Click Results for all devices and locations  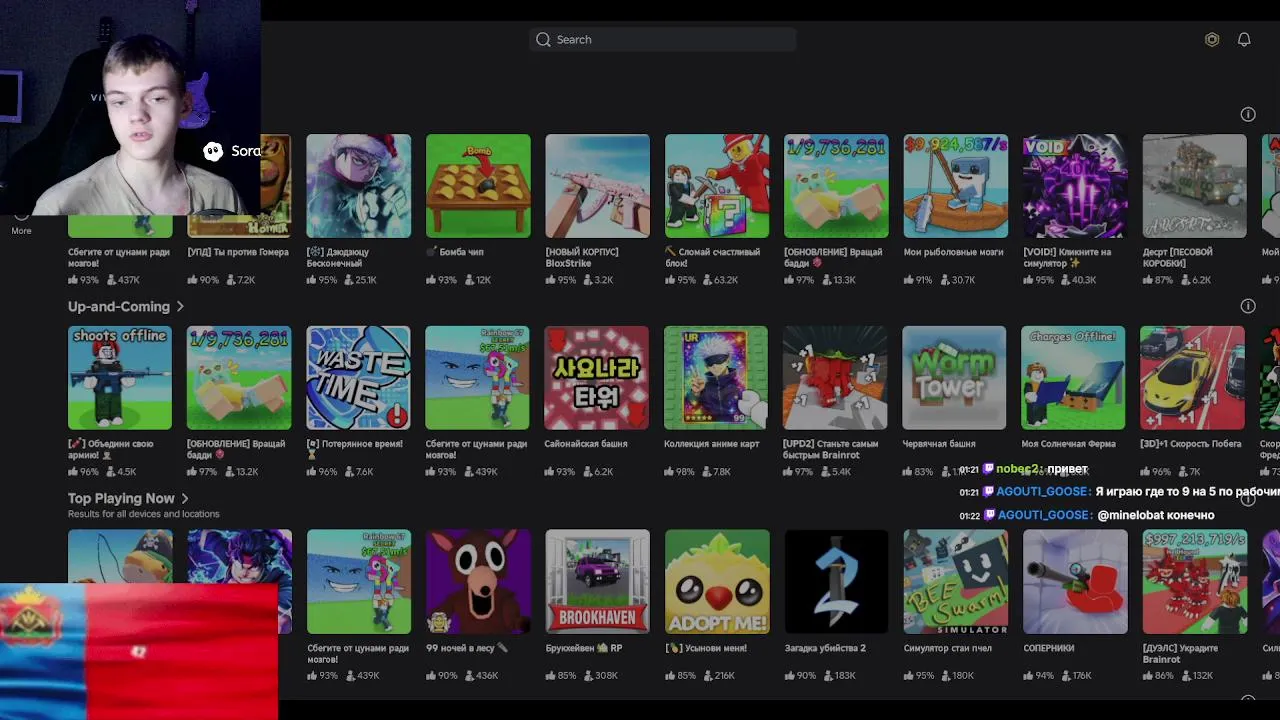pos(143,514)
